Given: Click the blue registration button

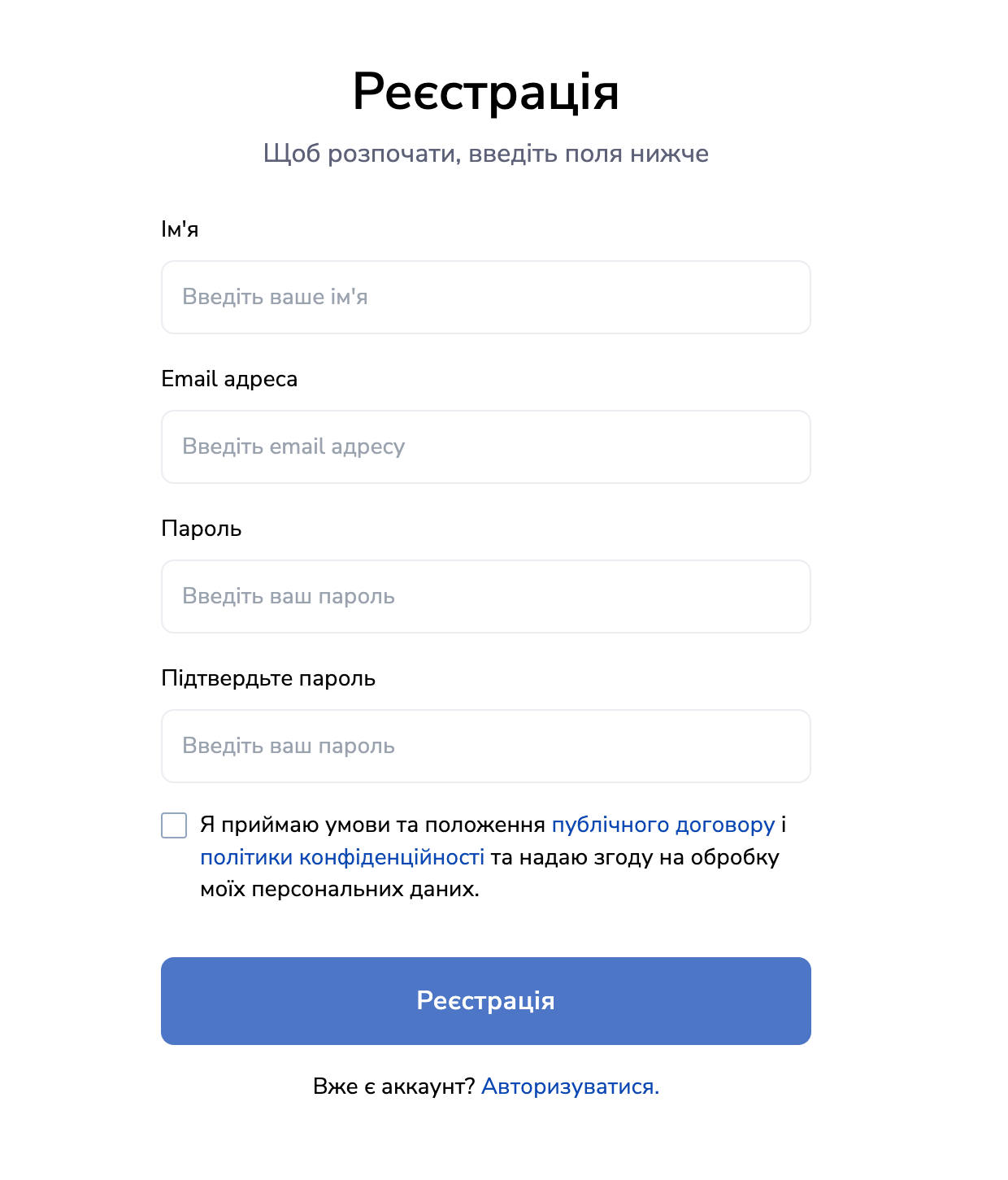Looking at the screenshot, I should [x=486, y=1000].
